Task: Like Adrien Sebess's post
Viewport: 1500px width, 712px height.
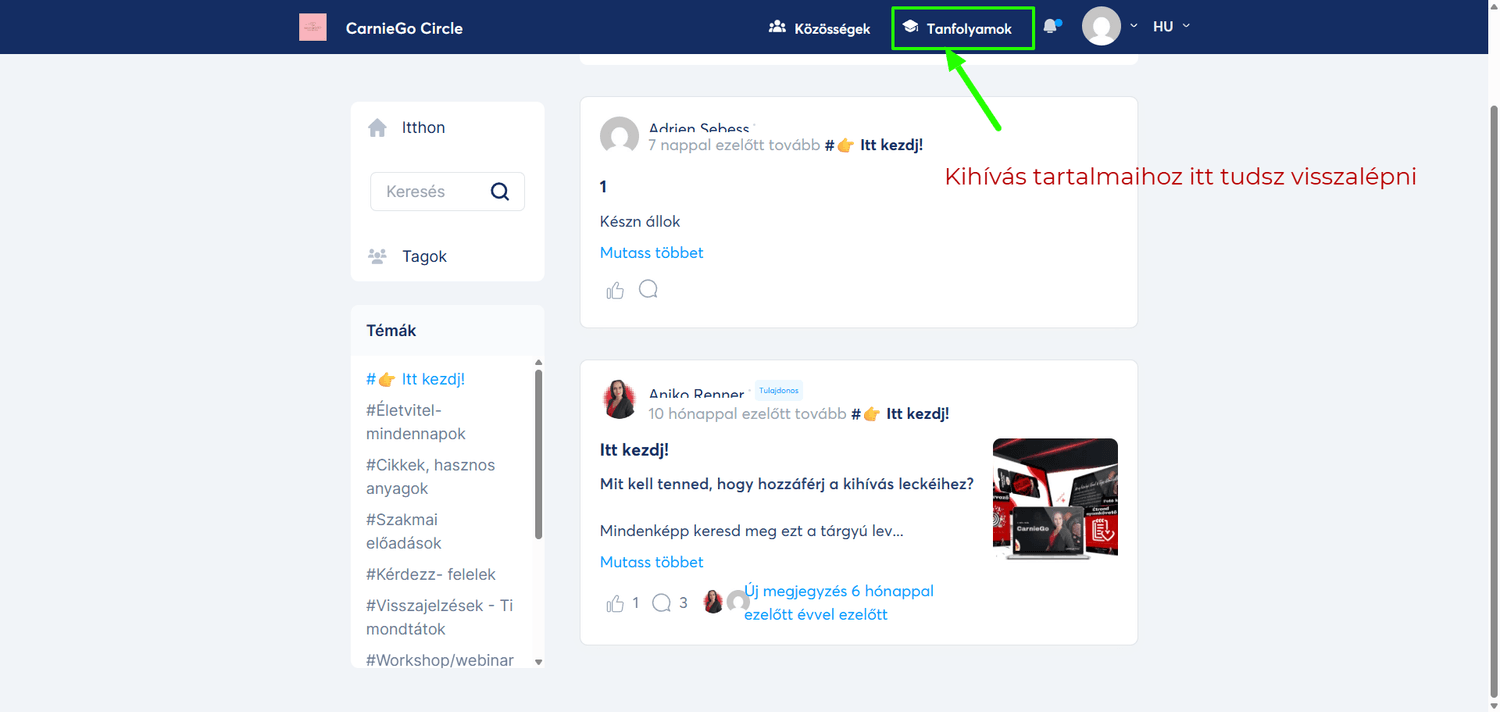Action: pyautogui.click(x=615, y=291)
